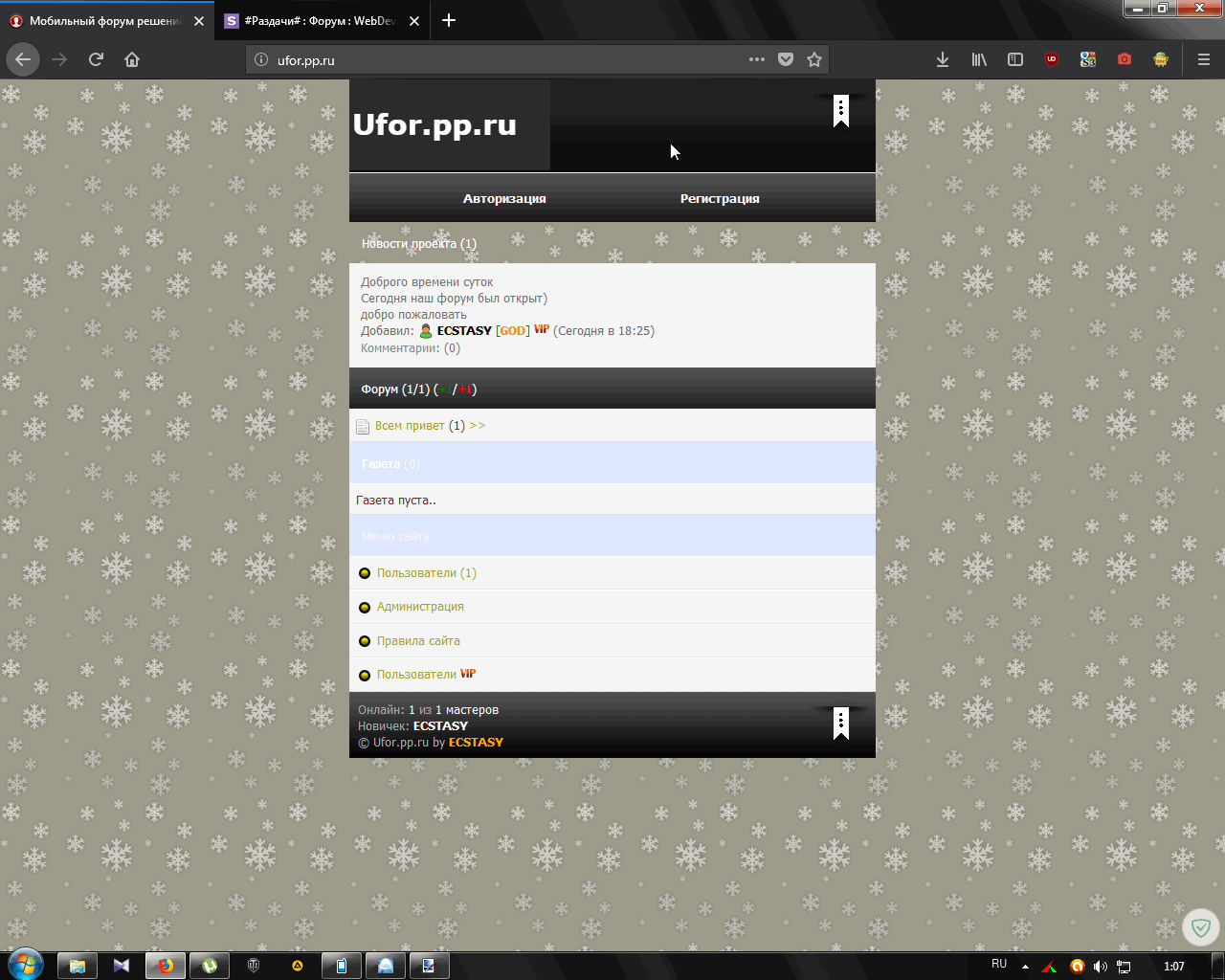This screenshot has height=980, width=1225.
Task: Click the Firefox reload page button
Action: (x=96, y=59)
